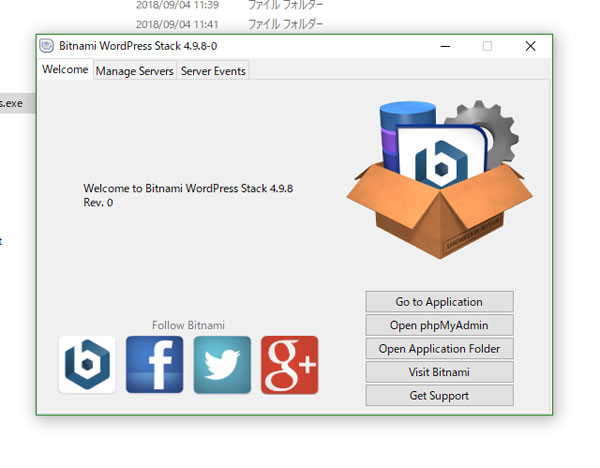Open the Bitnami social icon
Image resolution: width=600 pixels, height=468 pixels.
(x=87, y=365)
